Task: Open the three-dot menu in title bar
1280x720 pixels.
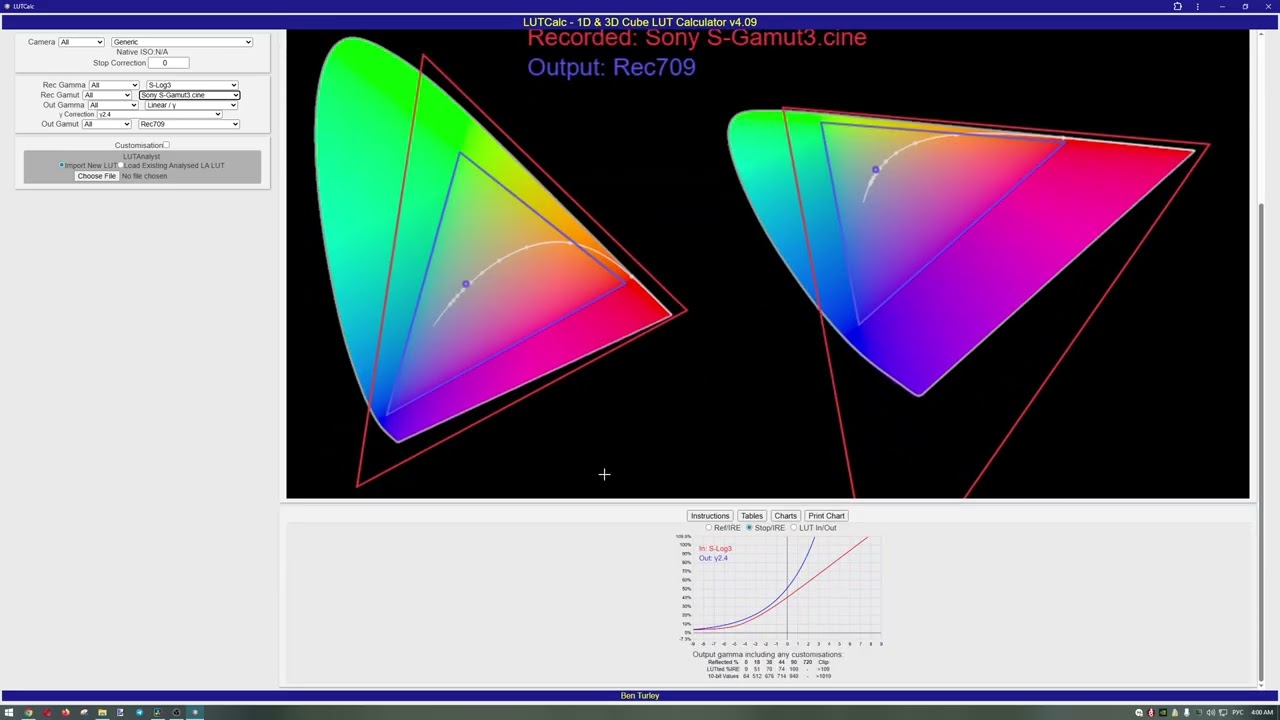Action: [x=1197, y=7]
